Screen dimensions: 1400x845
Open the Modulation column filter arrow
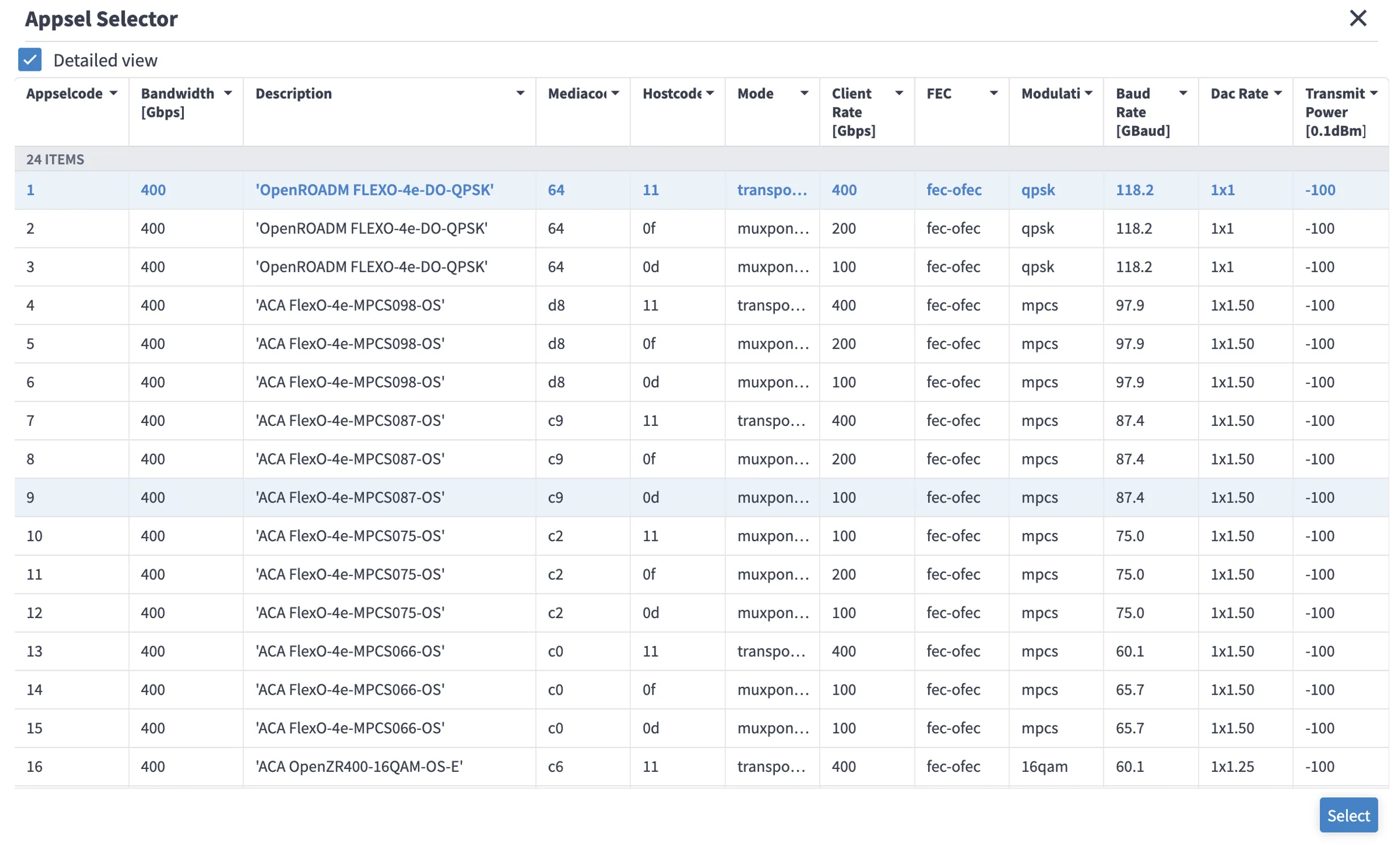[x=1088, y=93]
